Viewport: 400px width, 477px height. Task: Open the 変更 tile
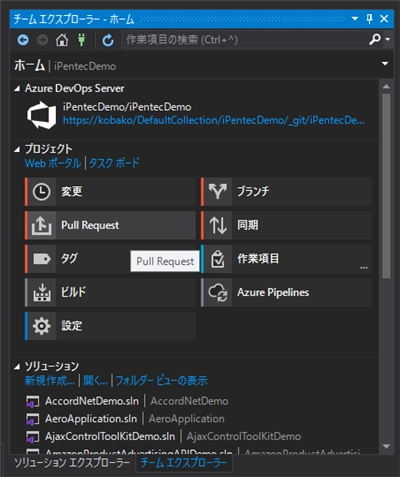[x=110, y=192]
